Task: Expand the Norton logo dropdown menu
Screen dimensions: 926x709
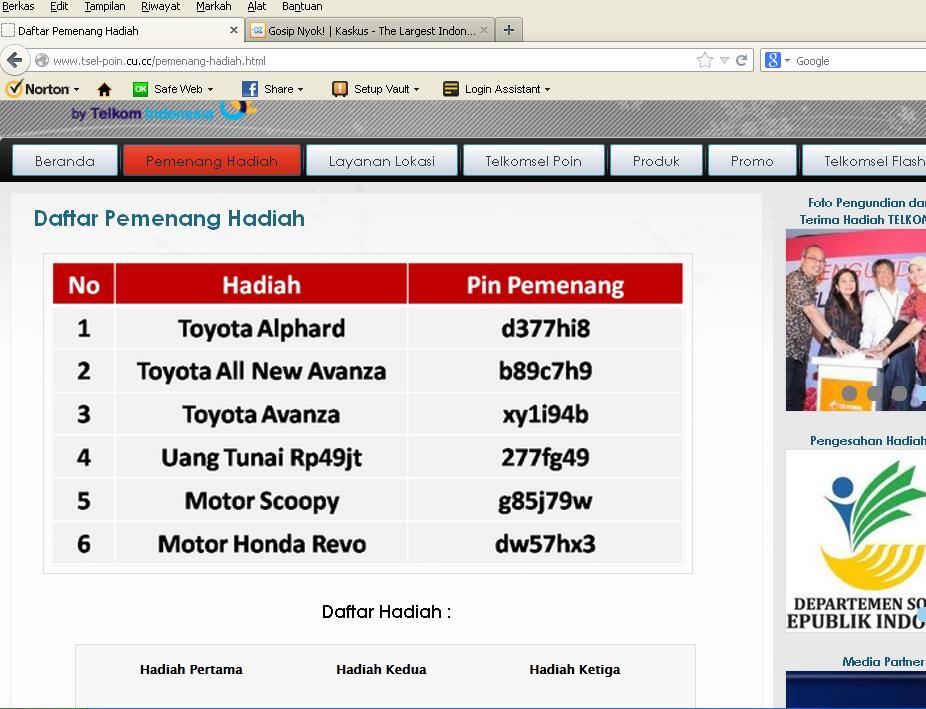Action: (76, 90)
